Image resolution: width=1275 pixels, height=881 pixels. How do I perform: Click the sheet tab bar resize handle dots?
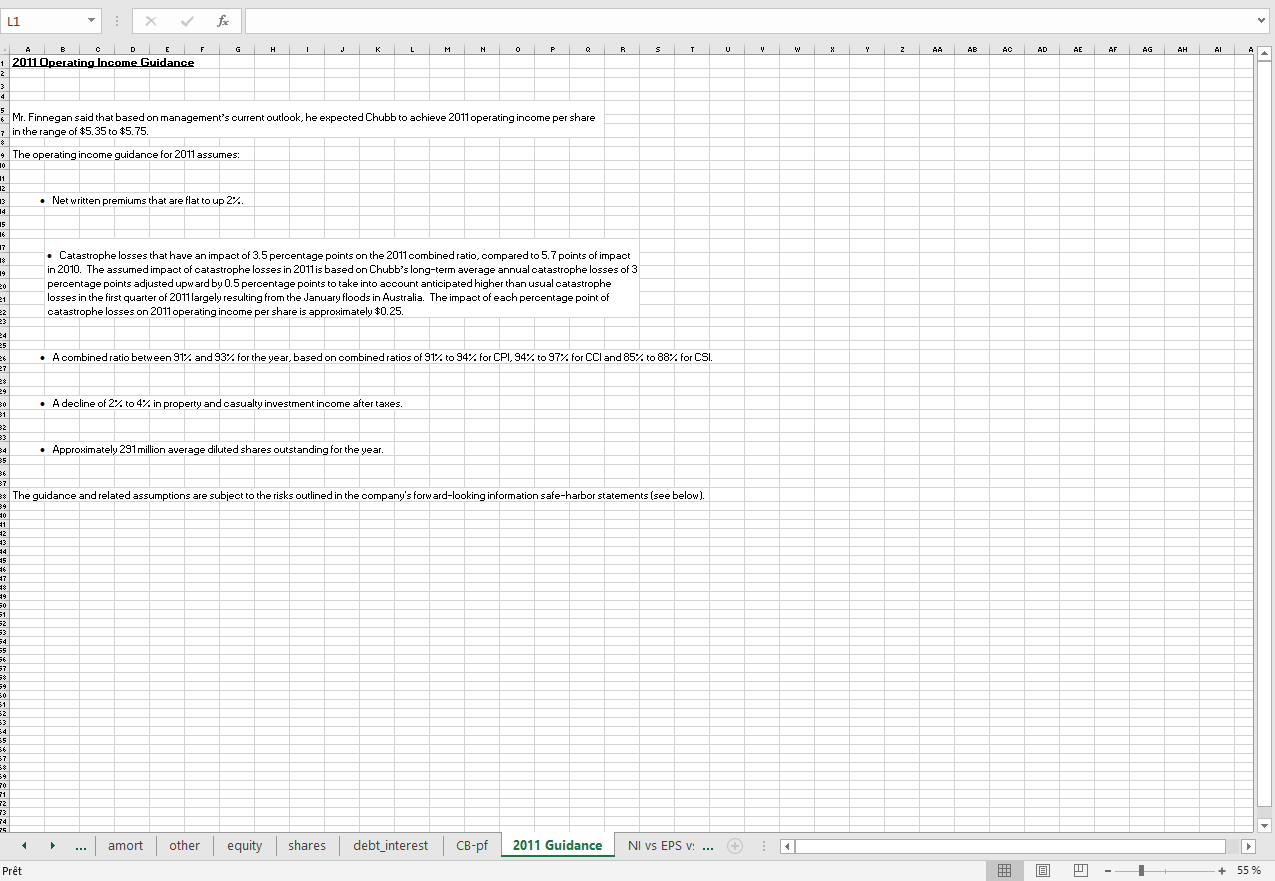tap(766, 846)
